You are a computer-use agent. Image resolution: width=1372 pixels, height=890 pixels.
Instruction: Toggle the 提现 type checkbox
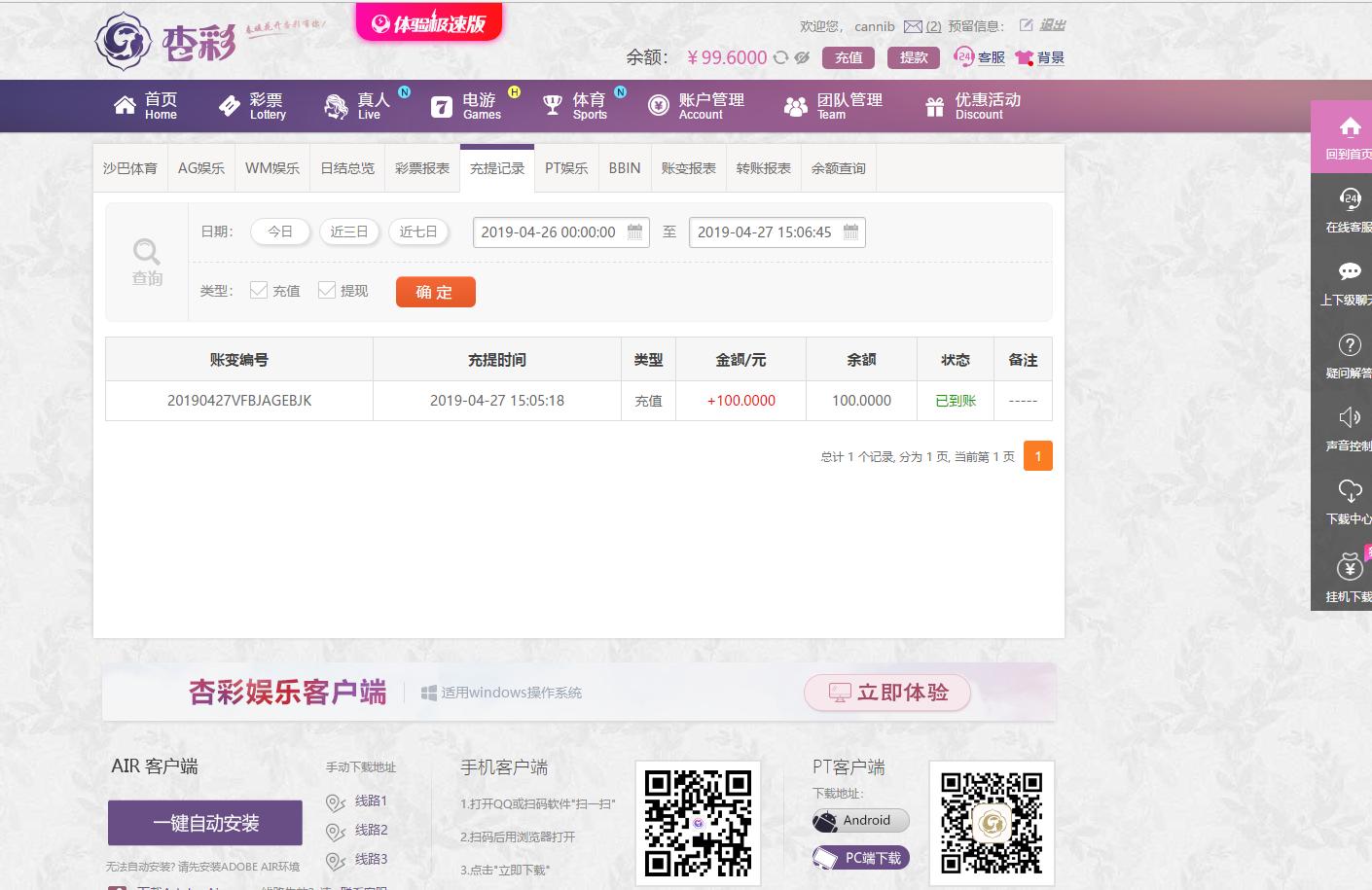click(327, 290)
